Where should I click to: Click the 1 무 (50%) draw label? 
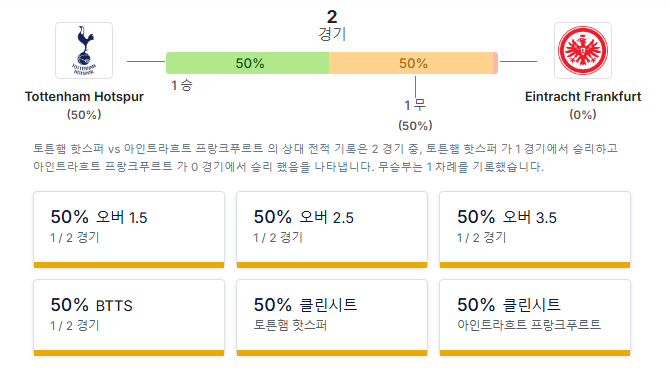415,115
